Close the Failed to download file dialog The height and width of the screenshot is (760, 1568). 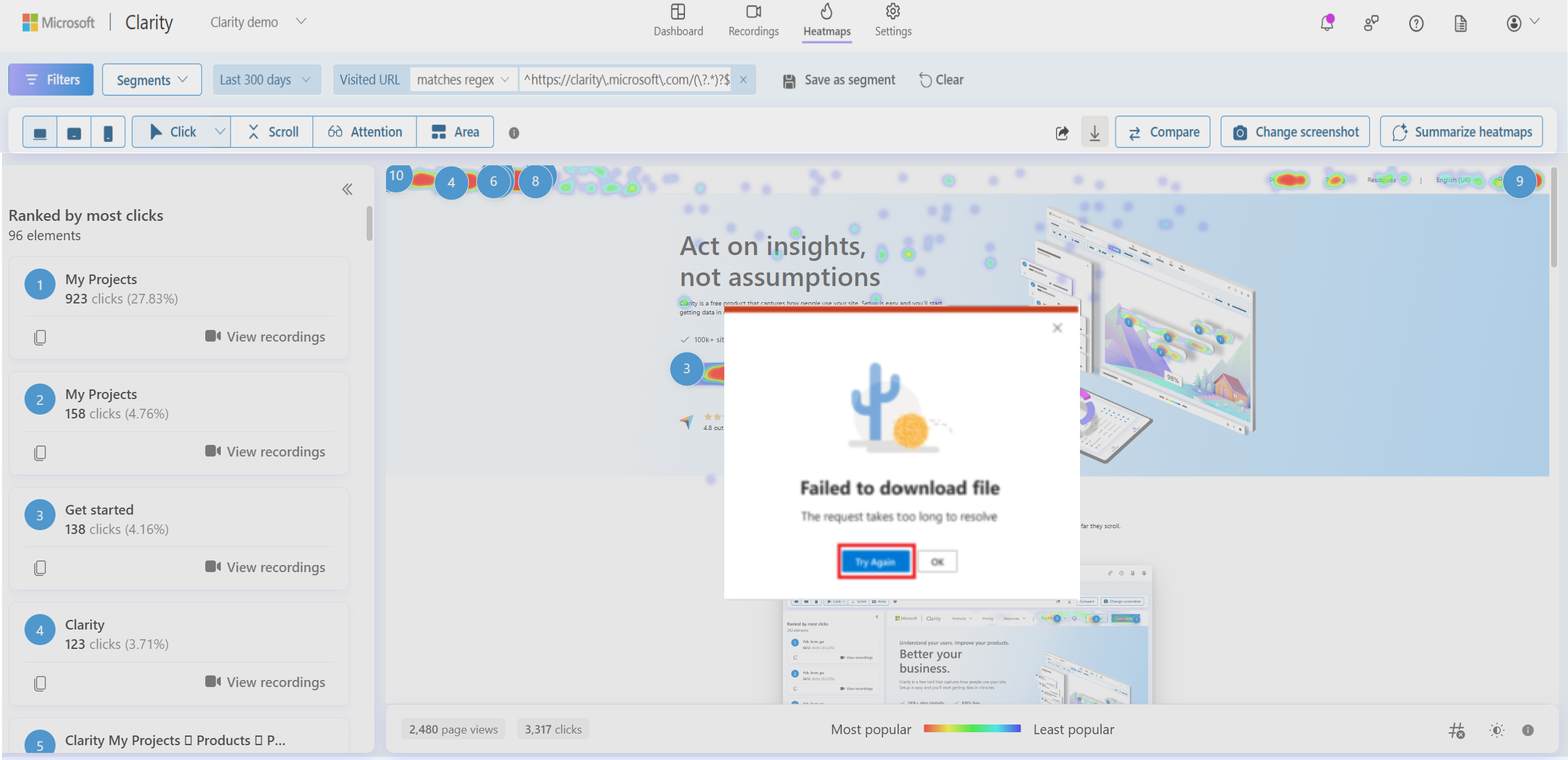pyautogui.click(x=1057, y=328)
